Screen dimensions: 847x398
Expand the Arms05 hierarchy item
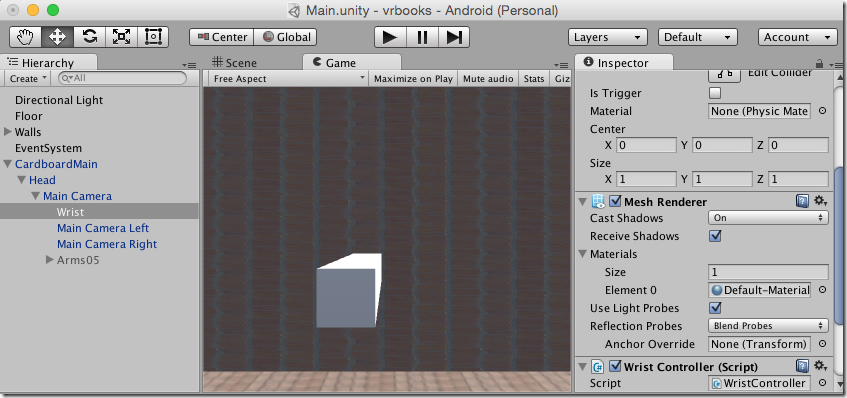tap(50, 260)
